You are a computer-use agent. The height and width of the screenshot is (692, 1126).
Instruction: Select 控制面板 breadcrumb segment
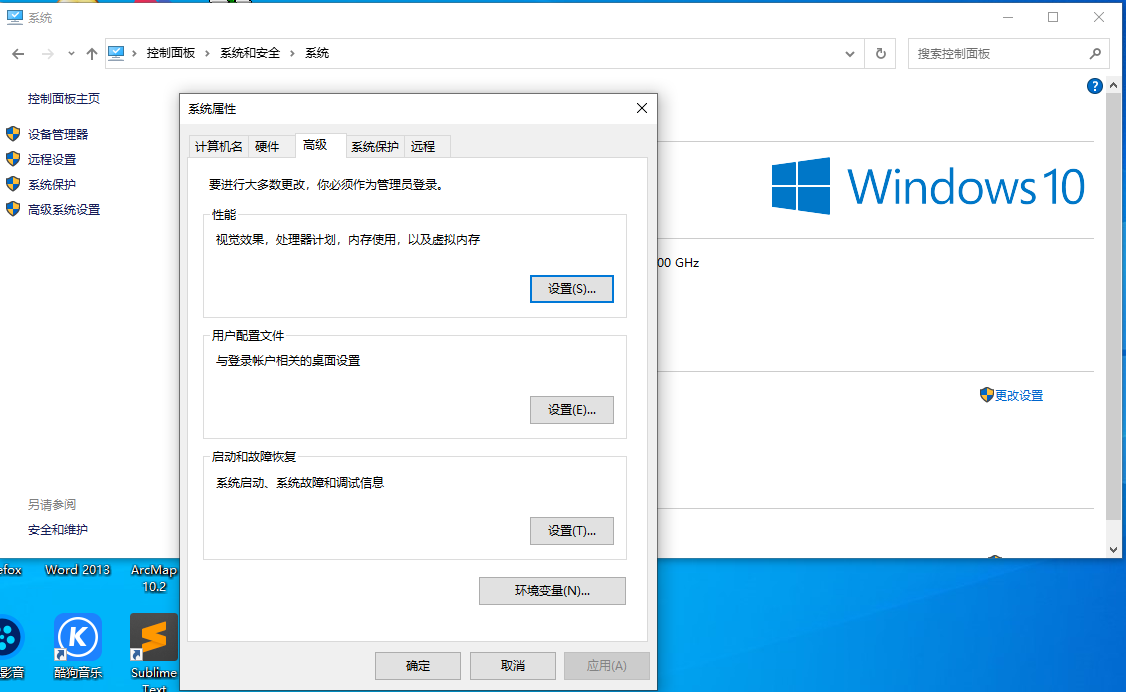(171, 53)
